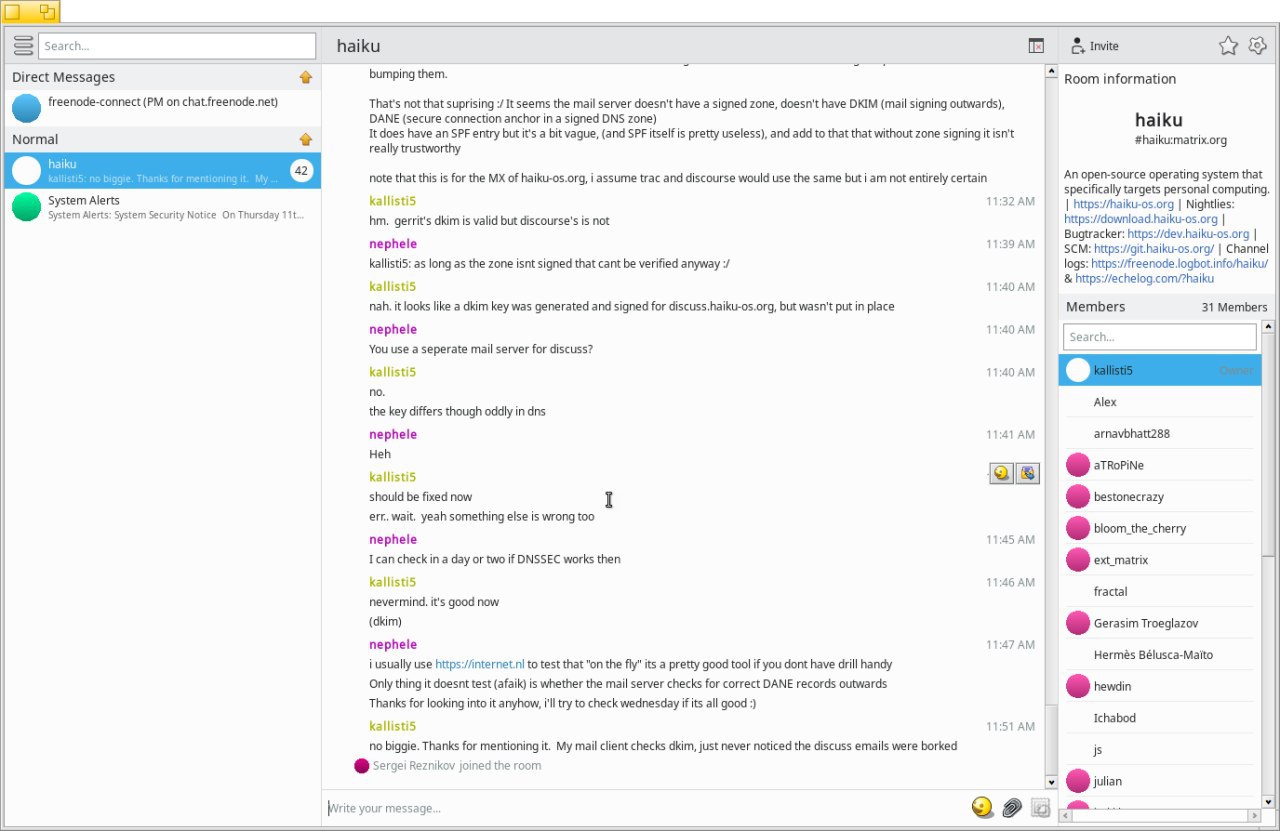This screenshot has width=1280, height=831.
Task: Click hewdin's pink avatar
Action: [x=1077, y=686]
